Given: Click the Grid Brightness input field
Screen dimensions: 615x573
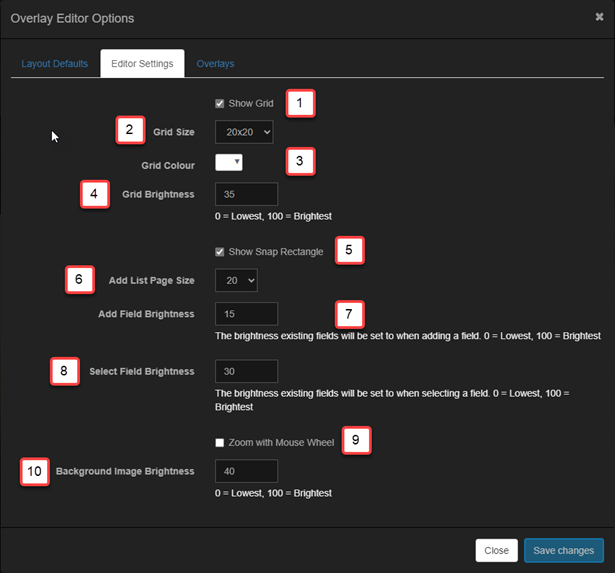Looking at the screenshot, I should [x=246, y=194].
